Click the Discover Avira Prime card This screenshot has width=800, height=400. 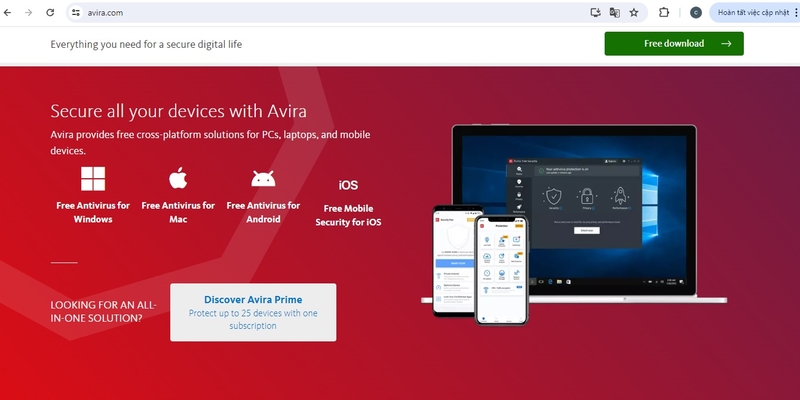tap(253, 312)
